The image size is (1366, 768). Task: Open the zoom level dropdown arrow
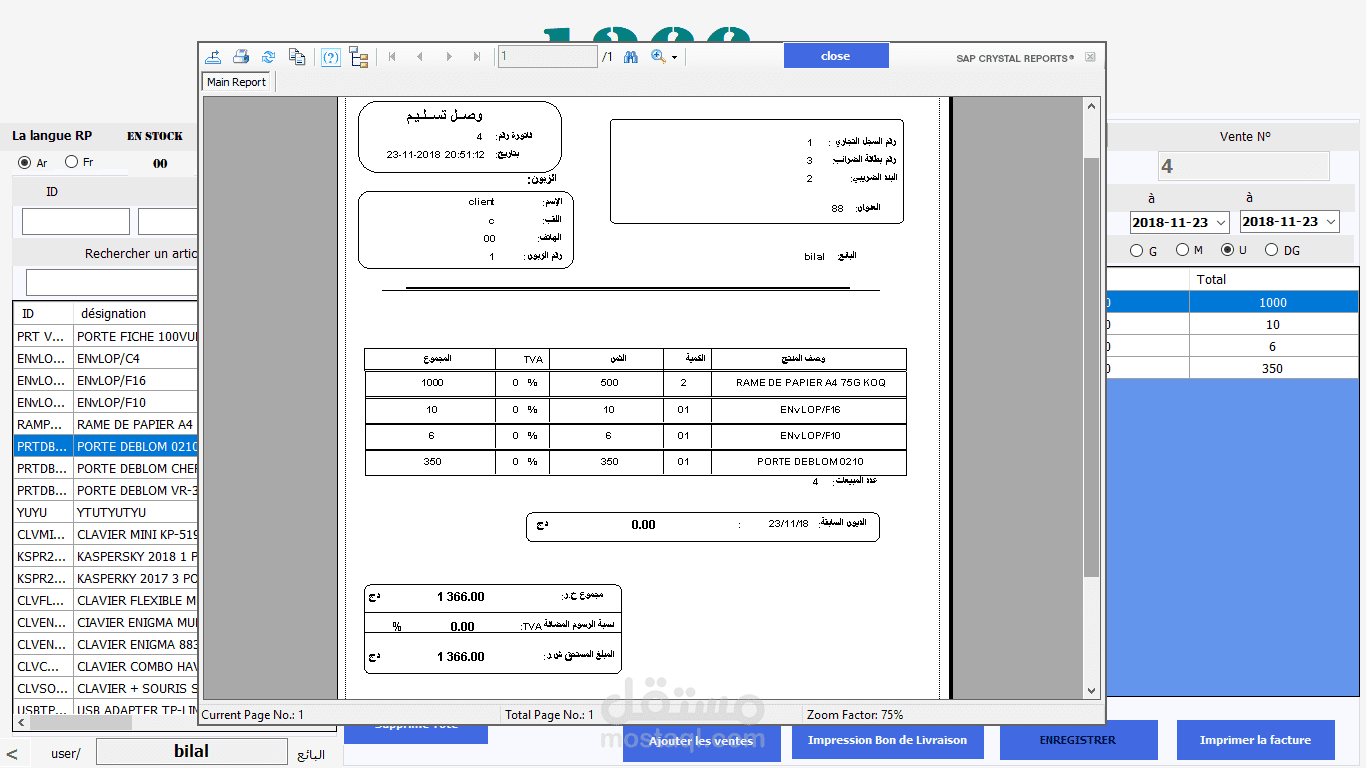[674, 58]
